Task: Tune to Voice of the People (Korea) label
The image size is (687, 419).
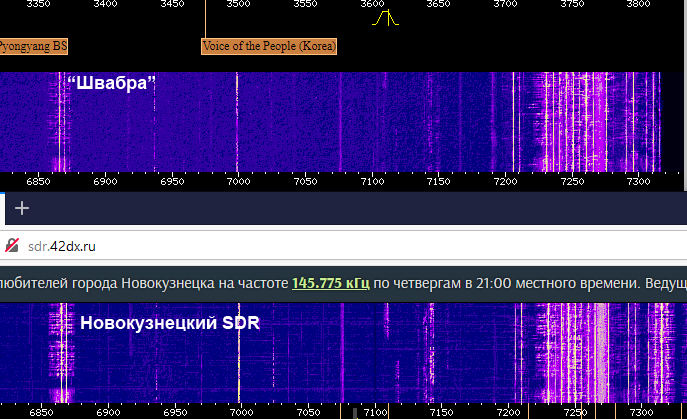Action: (x=269, y=46)
